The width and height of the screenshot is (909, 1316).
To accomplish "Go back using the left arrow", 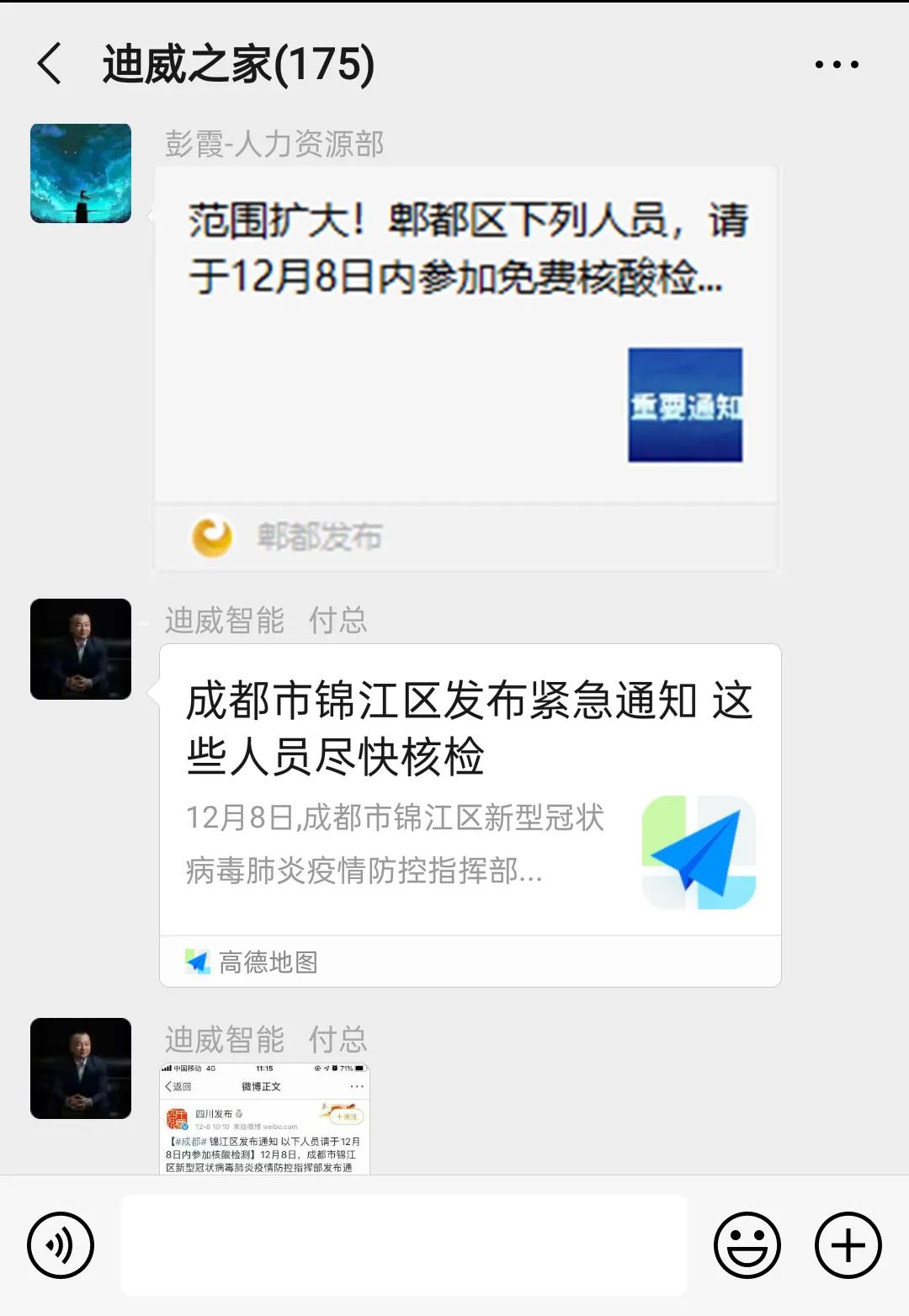I will click(50, 64).
